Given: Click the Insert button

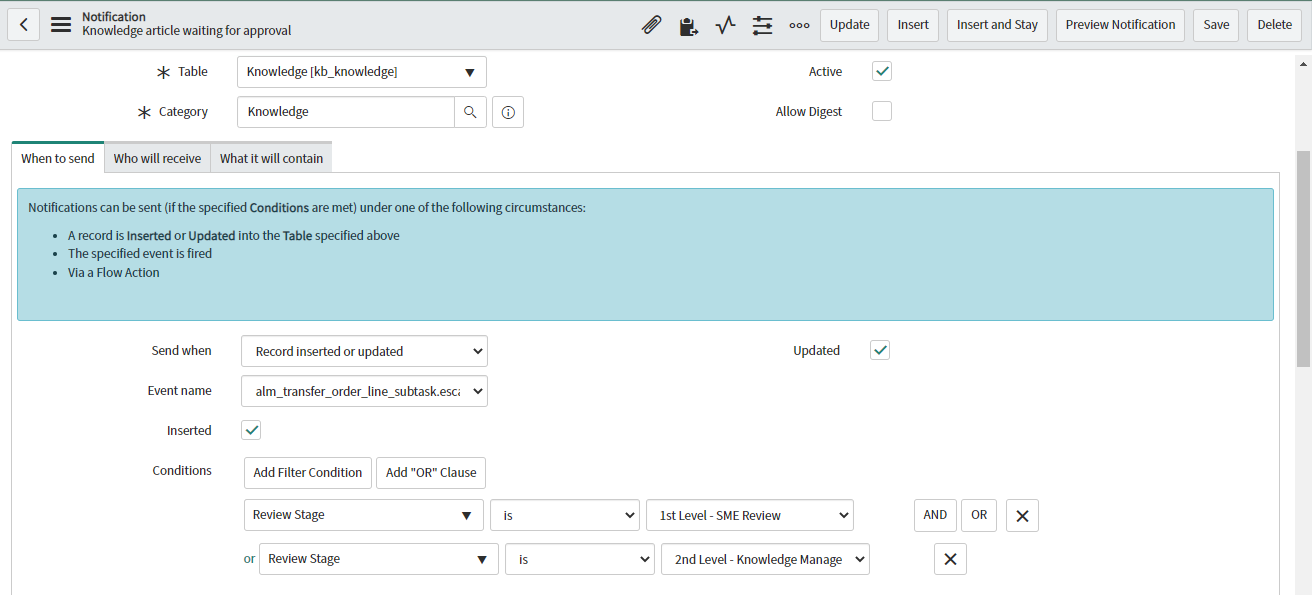Looking at the screenshot, I should [x=913, y=25].
